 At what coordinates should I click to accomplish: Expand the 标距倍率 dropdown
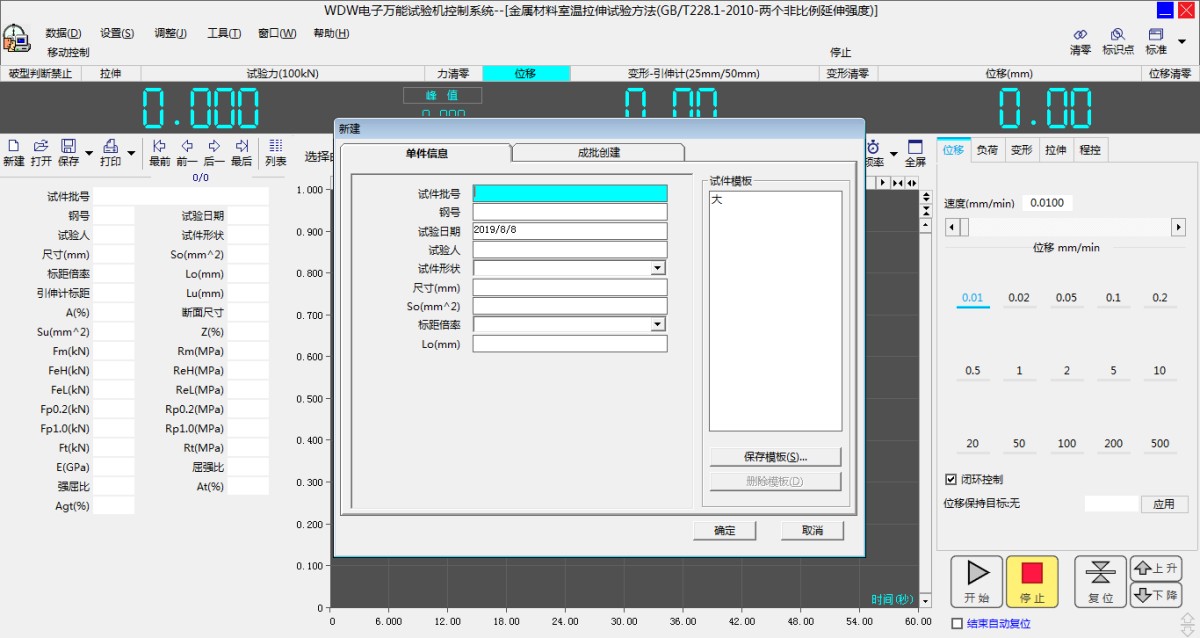point(657,324)
